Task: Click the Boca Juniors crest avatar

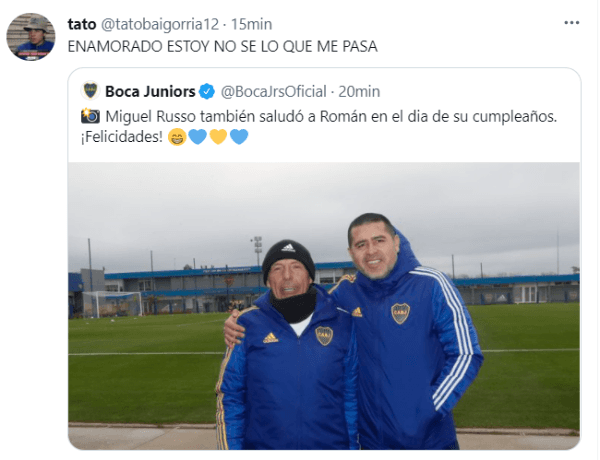Action: pos(91,91)
